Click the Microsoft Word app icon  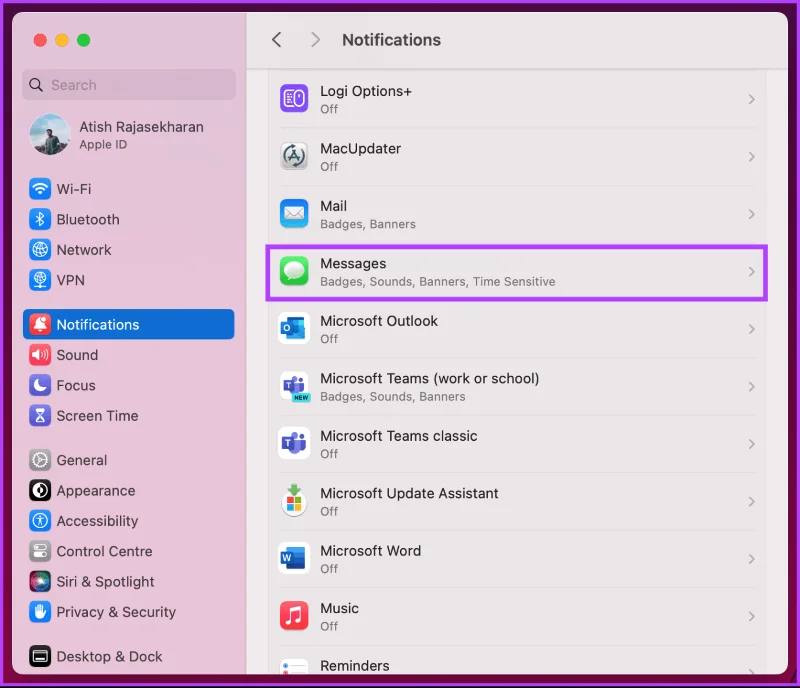pos(294,559)
